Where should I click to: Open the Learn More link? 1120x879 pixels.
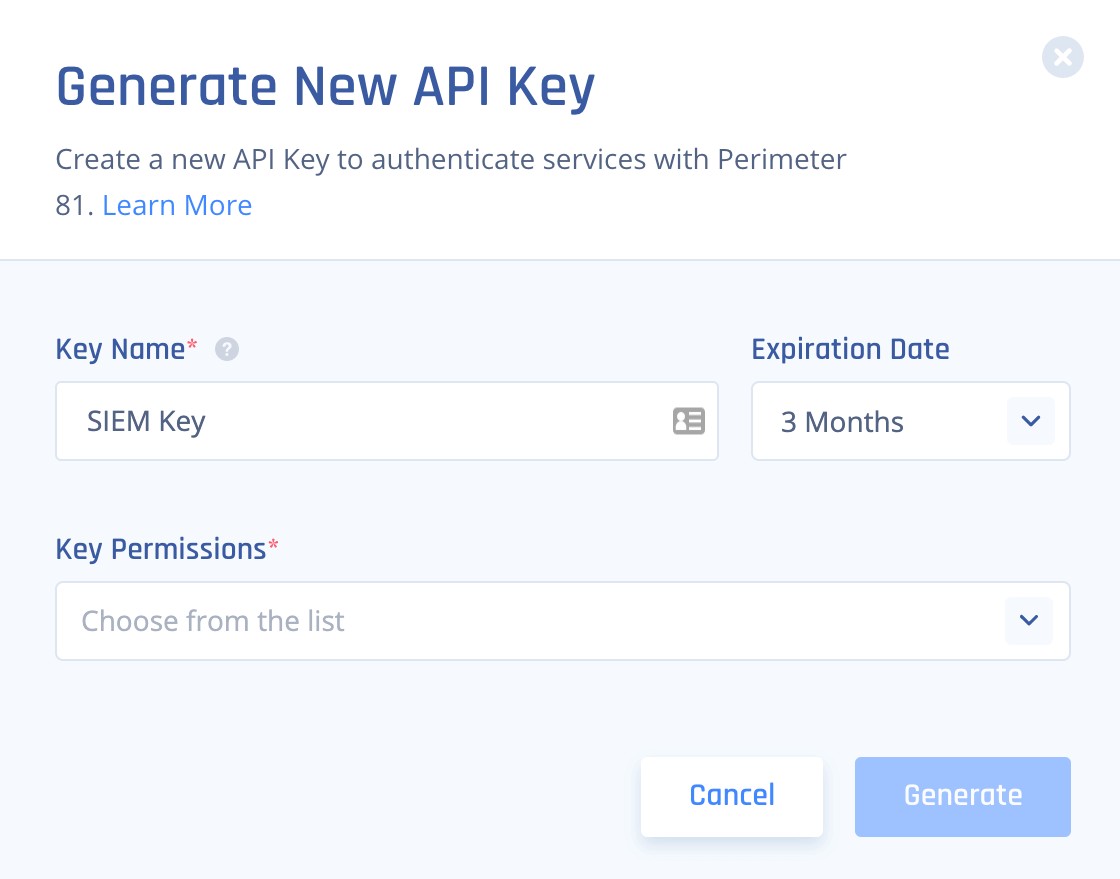click(177, 206)
